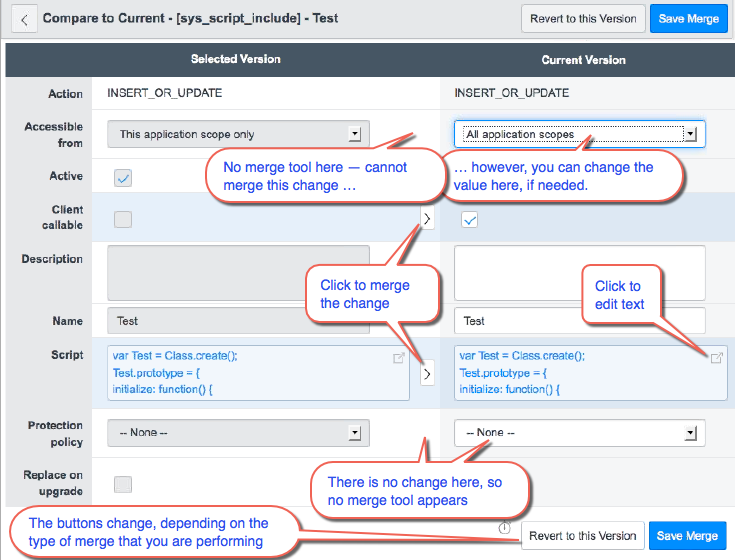The image size is (735, 560).
Task: Open Selected Version Protection policy dropdown
Action: (x=238, y=433)
